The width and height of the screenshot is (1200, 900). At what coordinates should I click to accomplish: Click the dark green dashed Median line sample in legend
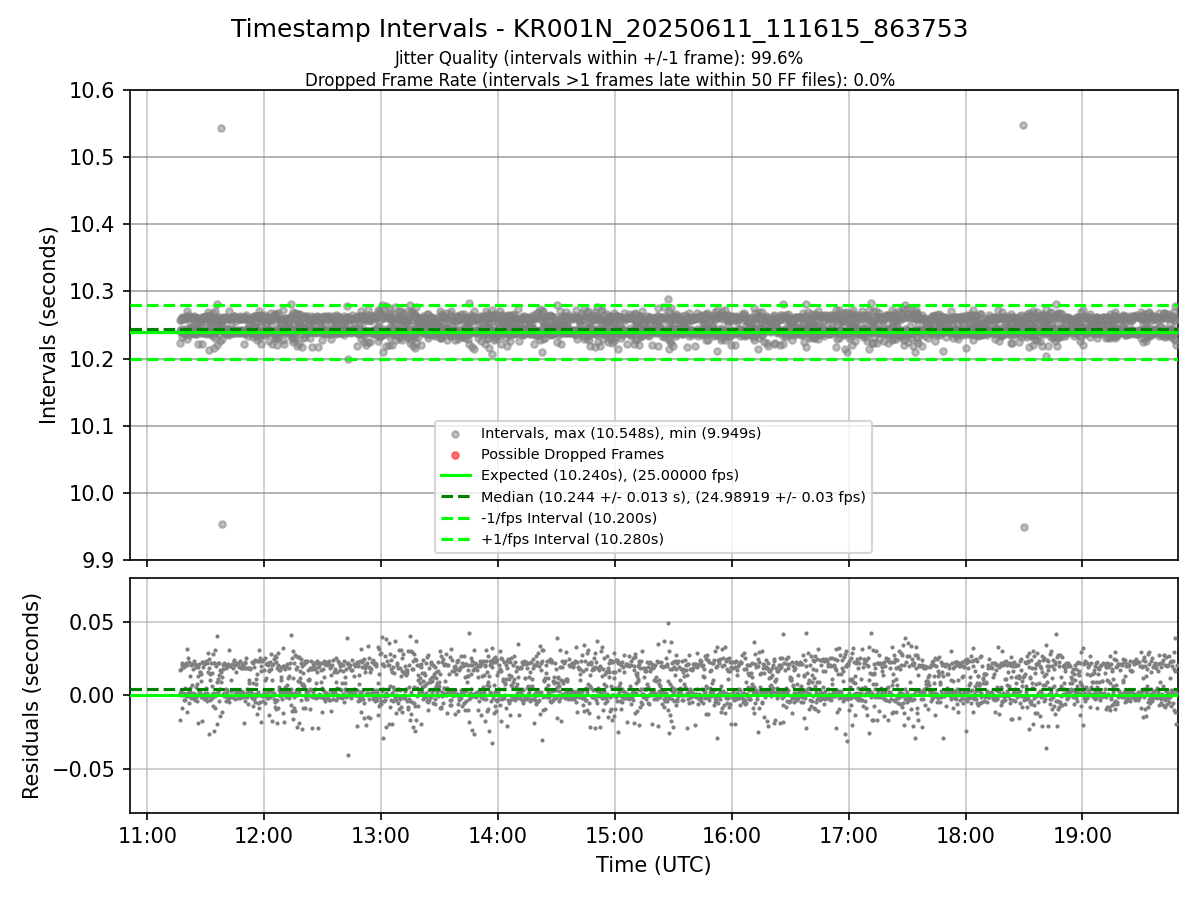[456, 497]
